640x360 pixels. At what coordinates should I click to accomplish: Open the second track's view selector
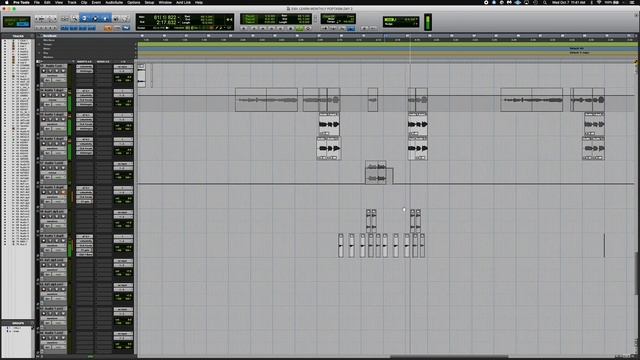[53, 100]
